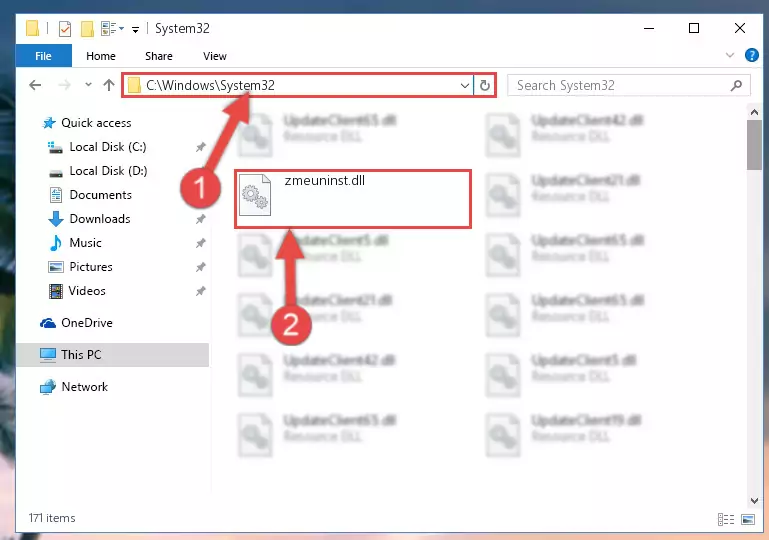
Task: Switch to Large icons view in status bar
Action: tap(748, 519)
